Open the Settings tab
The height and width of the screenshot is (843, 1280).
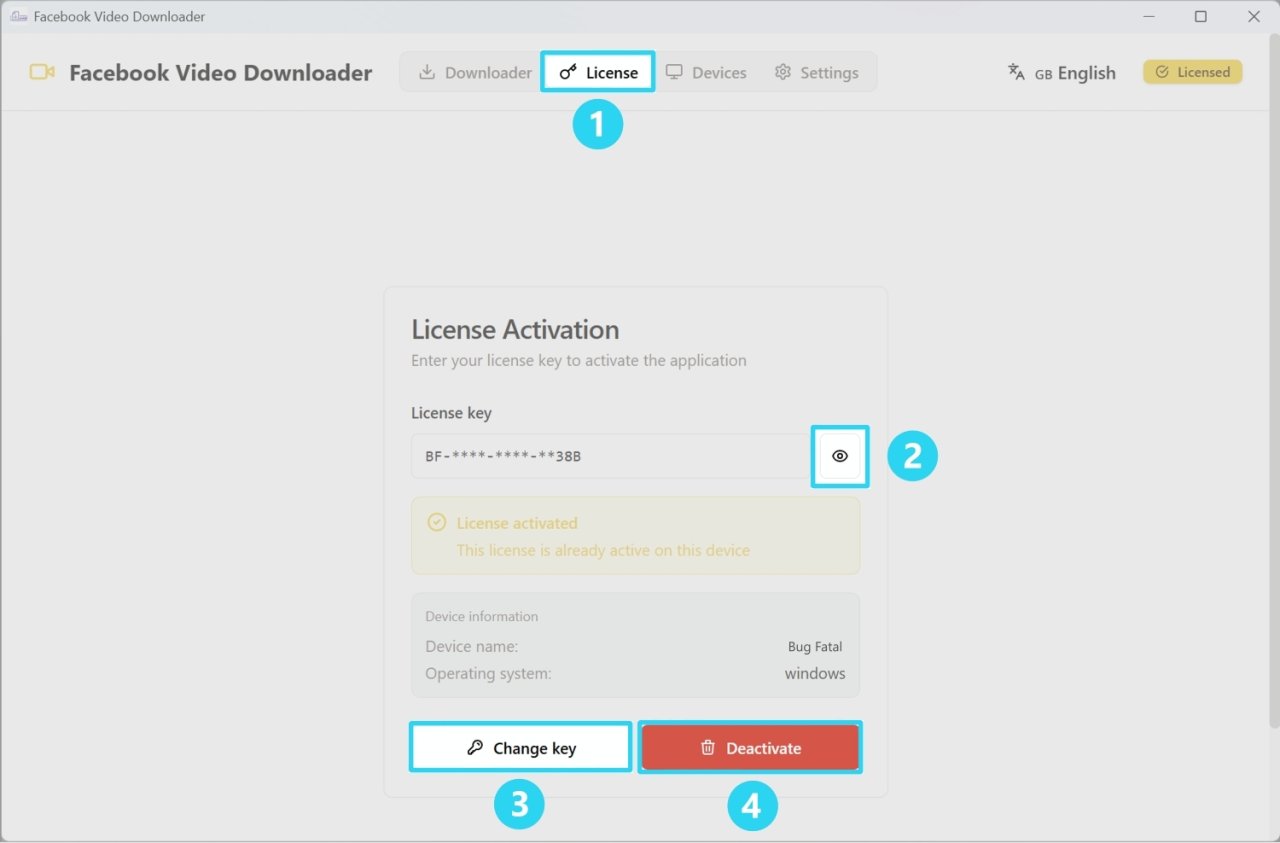click(818, 72)
